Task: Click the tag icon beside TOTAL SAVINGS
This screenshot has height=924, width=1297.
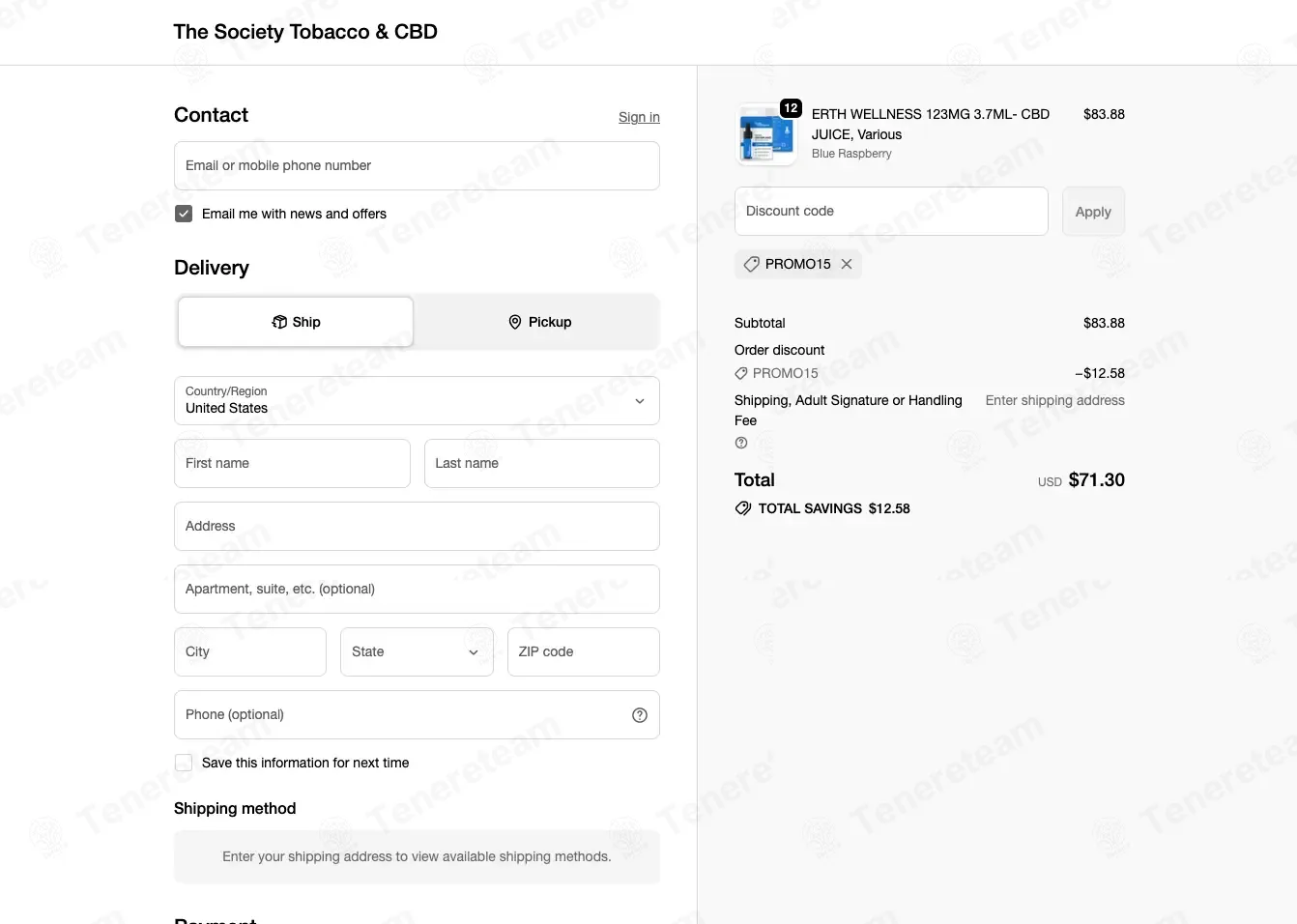Action: point(743,508)
